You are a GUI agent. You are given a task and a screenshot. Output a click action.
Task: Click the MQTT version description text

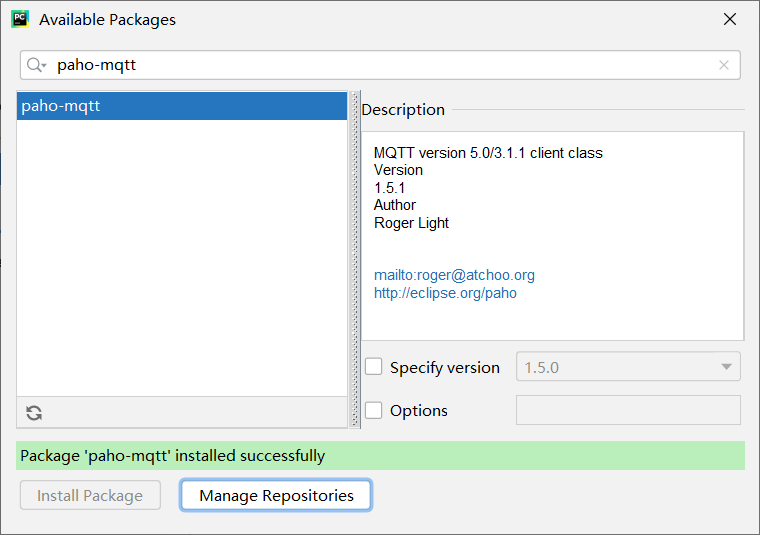(x=488, y=153)
